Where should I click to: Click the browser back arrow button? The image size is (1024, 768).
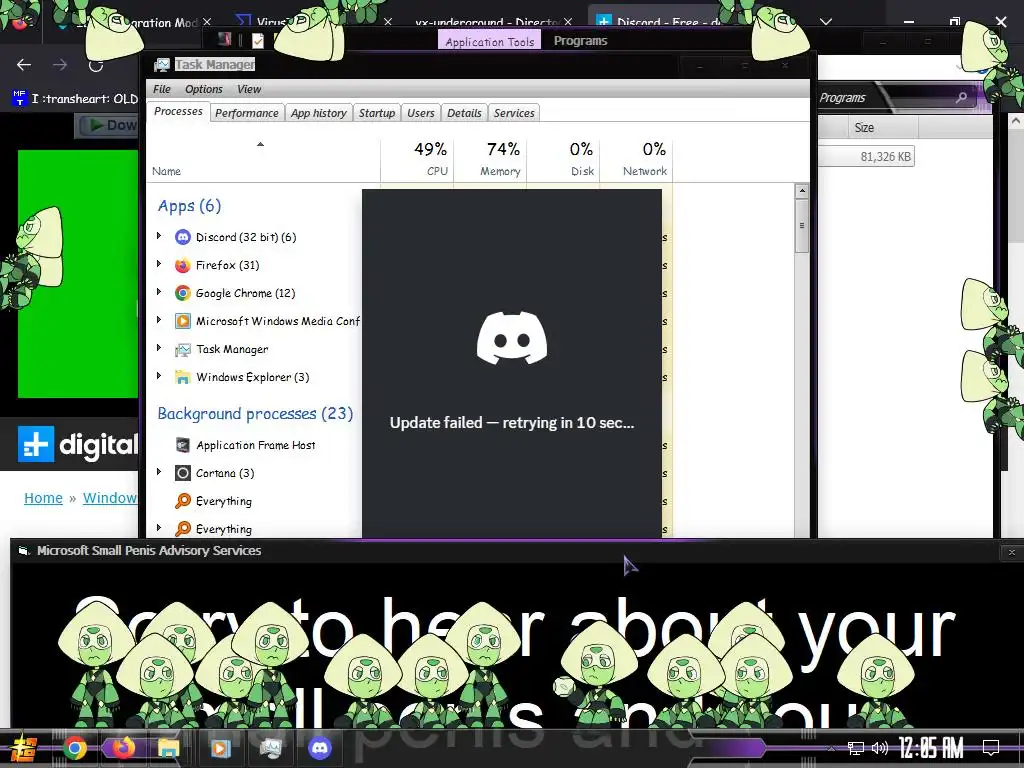tap(24, 65)
